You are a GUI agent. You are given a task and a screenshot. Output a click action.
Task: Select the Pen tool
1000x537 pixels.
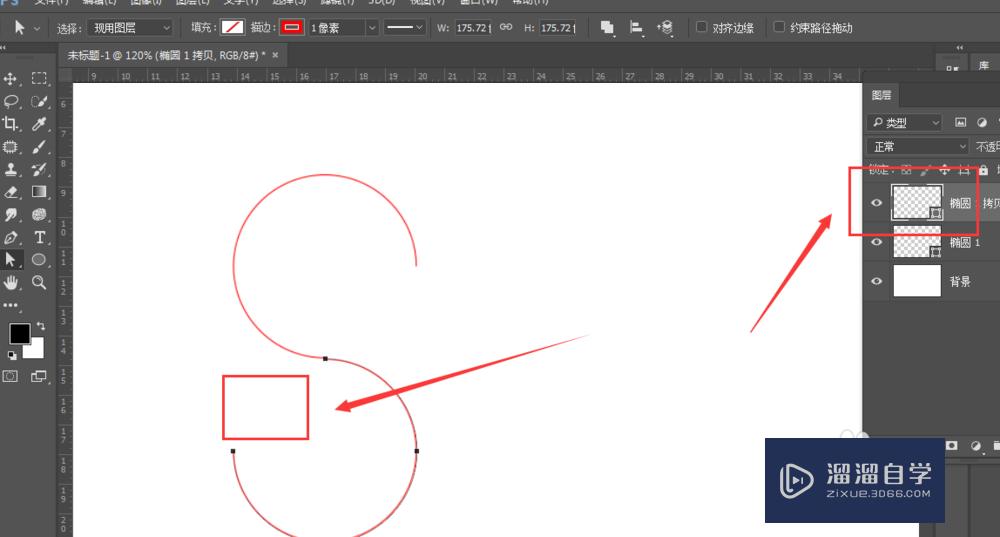tap(10, 237)
